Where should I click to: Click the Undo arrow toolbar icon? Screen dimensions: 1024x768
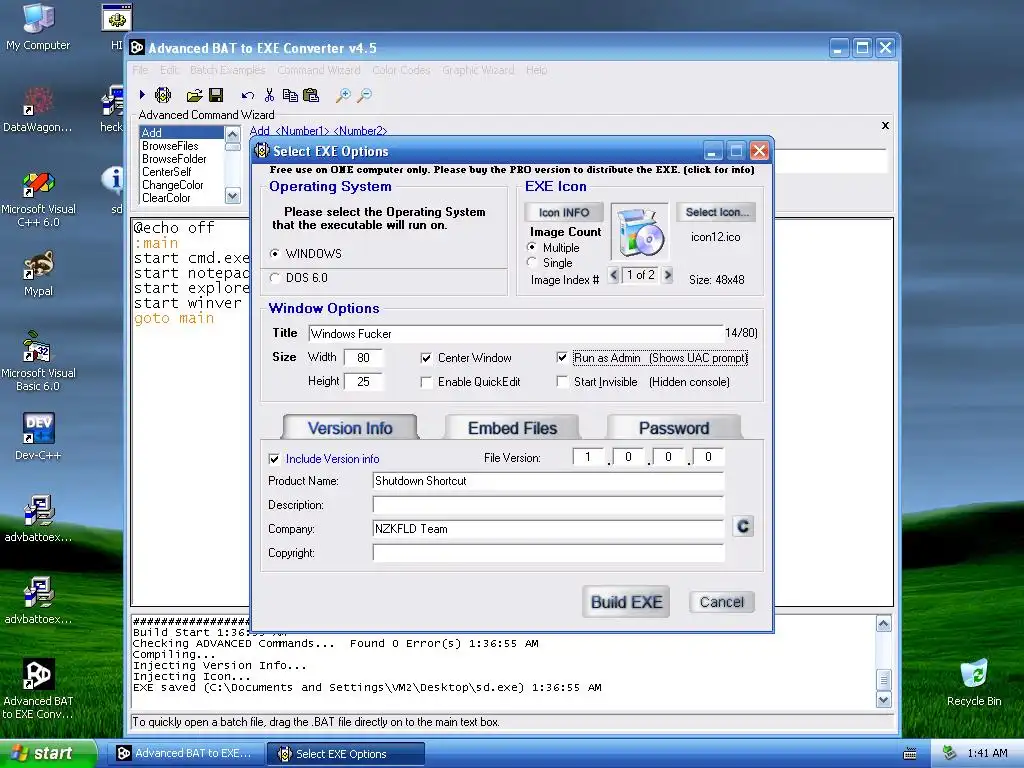tap(248, 96)
